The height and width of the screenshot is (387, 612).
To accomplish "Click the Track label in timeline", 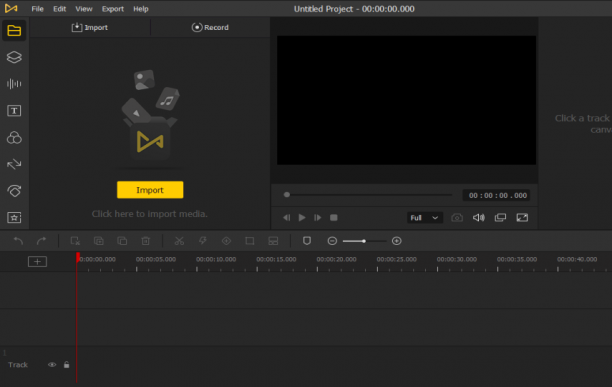I will [18, 365].
